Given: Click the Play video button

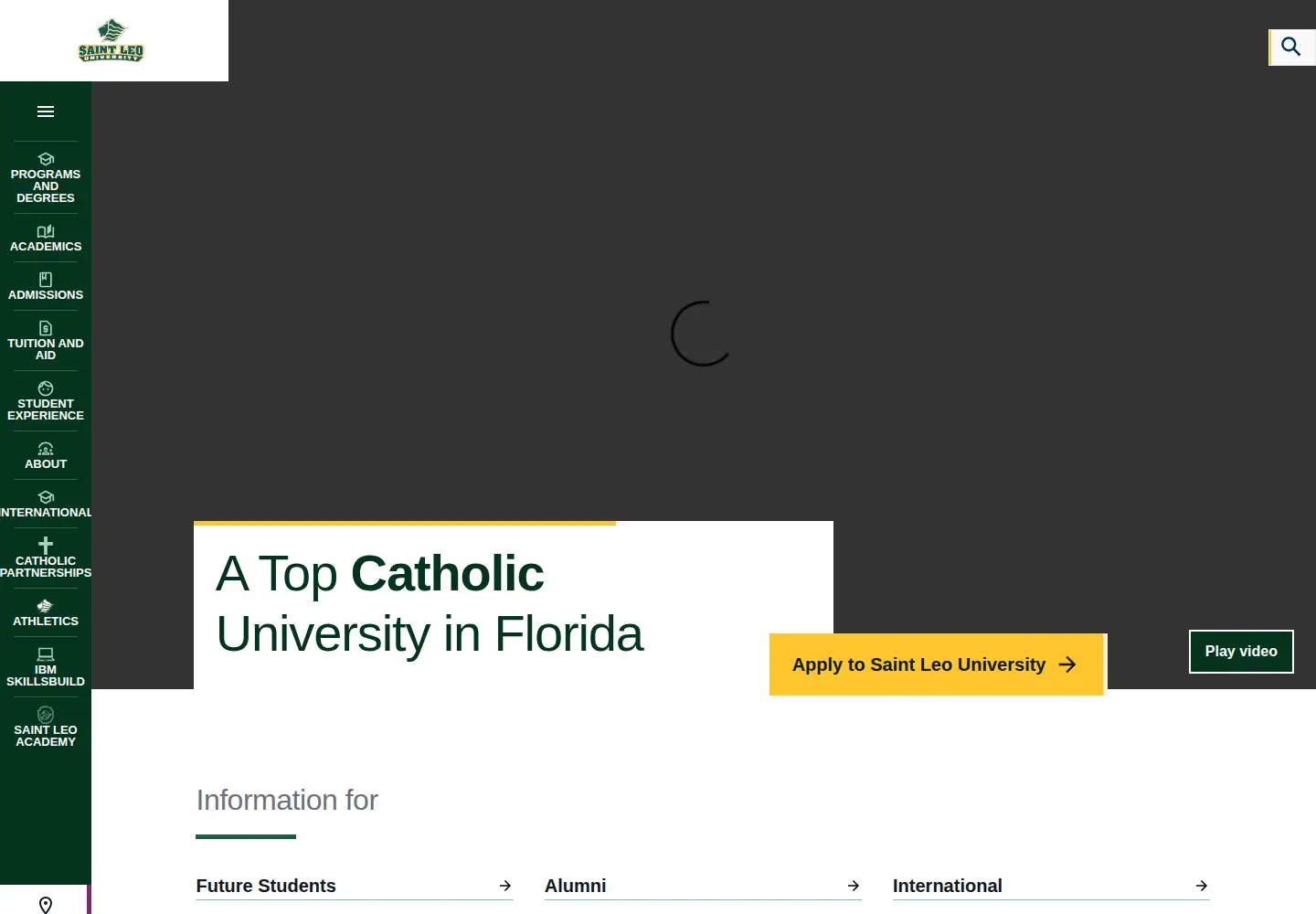Looking at the screenshot, I should [1241, 652].
